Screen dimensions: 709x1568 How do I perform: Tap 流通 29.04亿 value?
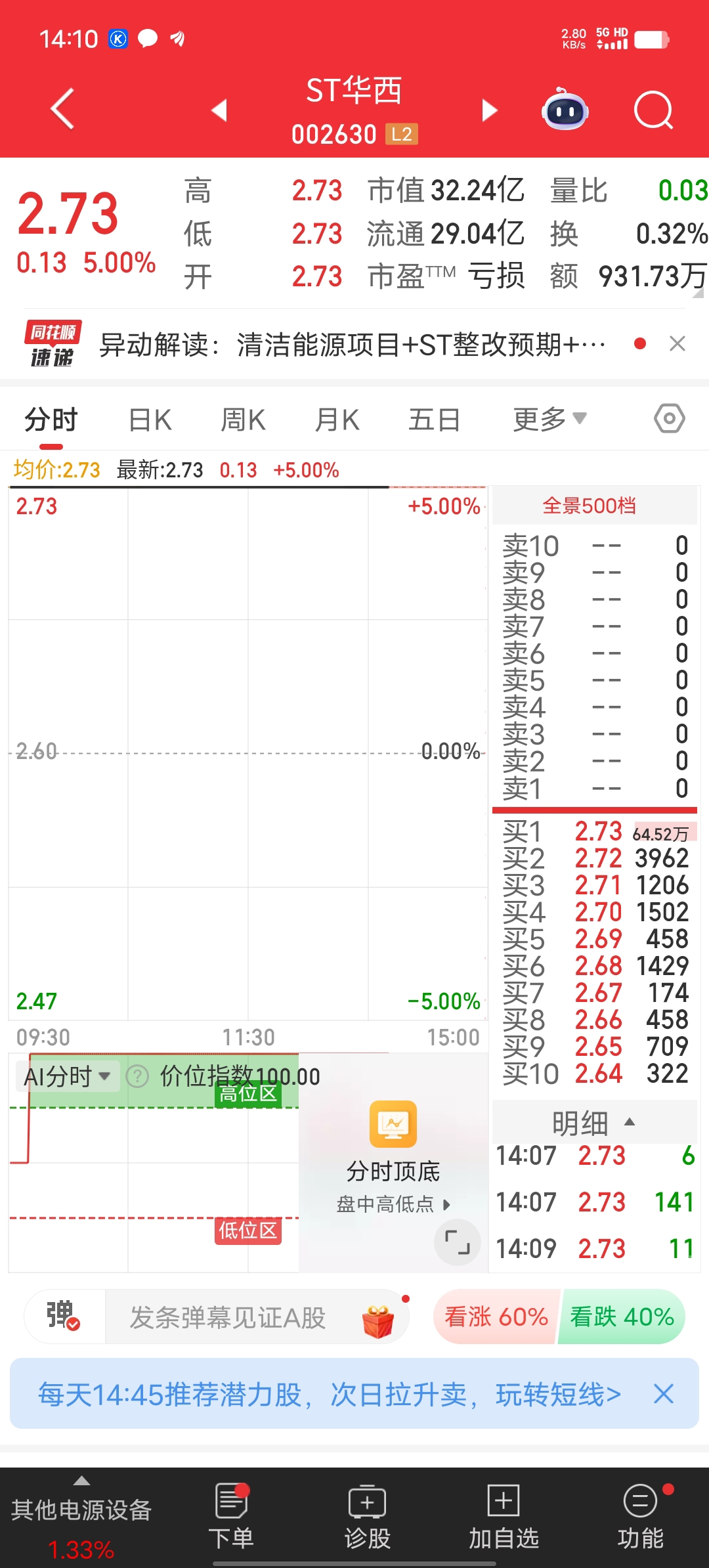point(446,234)
